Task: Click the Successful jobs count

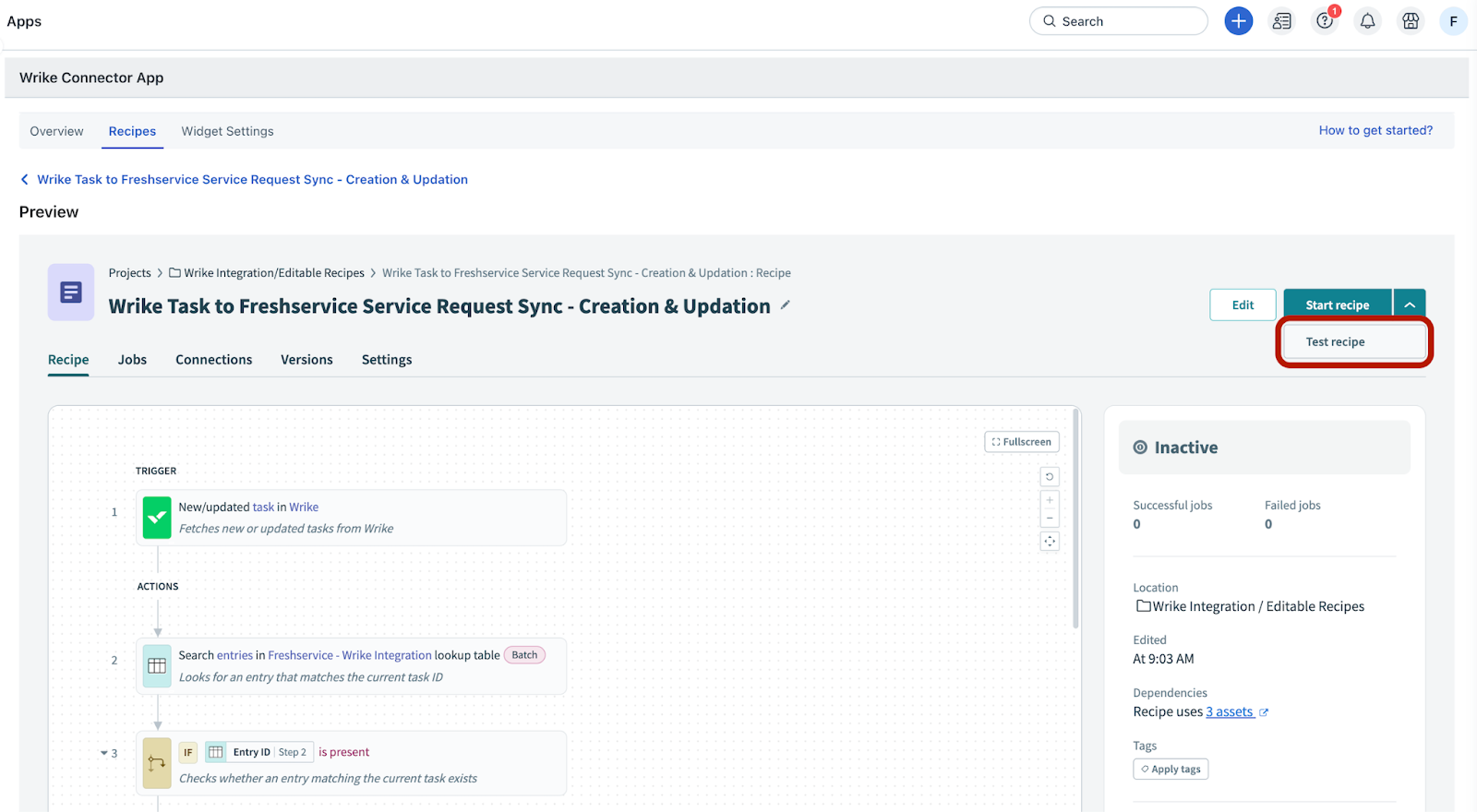Action: [x=1136, y=524]
